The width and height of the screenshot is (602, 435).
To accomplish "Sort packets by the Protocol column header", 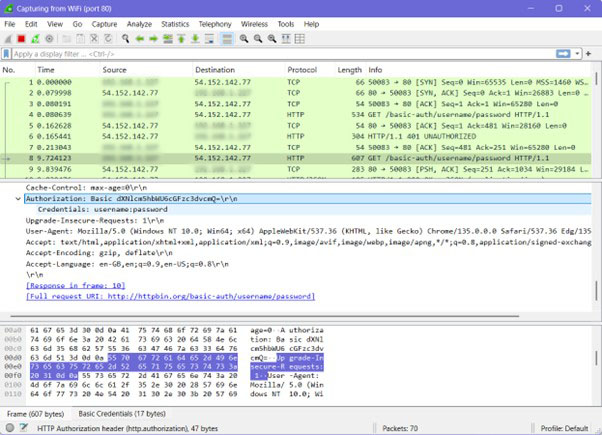I will [x=302, y=70].
